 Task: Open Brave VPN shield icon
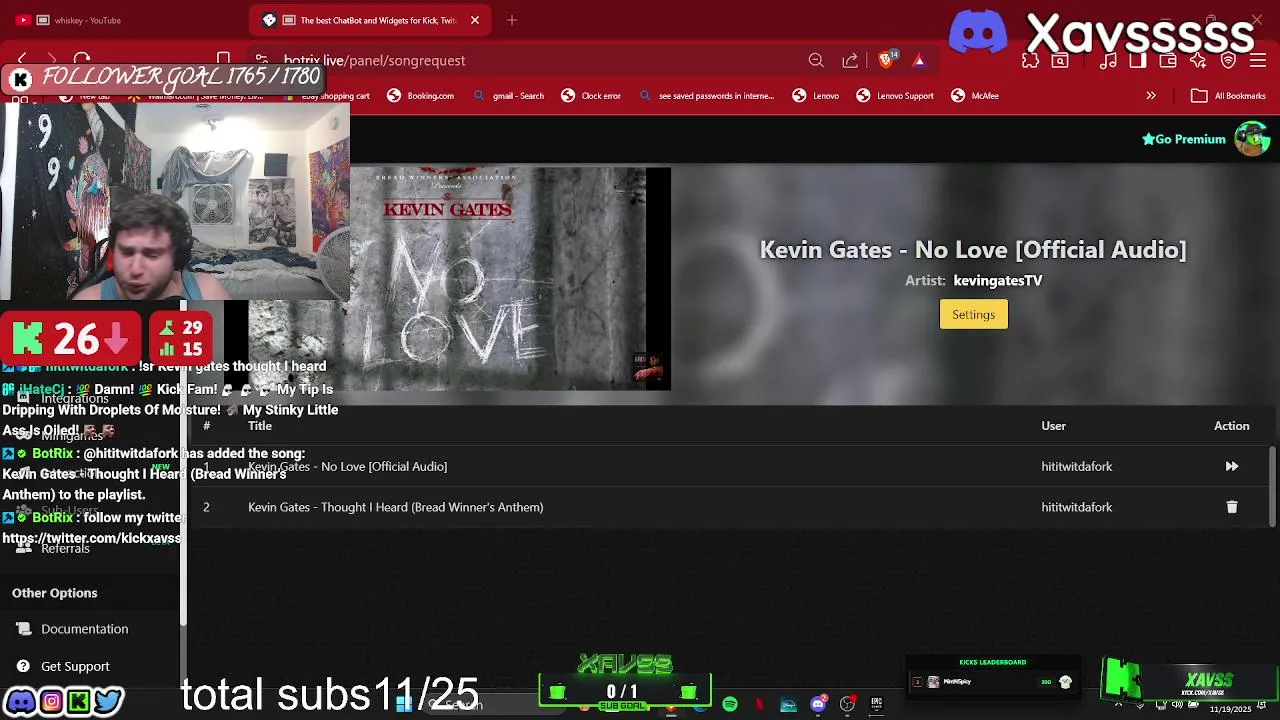click(x=1228, y=60)
